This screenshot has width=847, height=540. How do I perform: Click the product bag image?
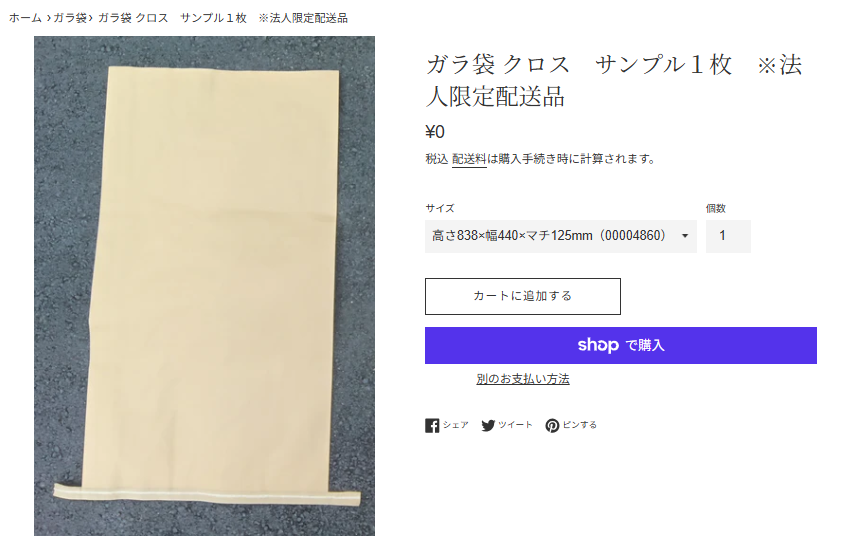pos(204,286)
